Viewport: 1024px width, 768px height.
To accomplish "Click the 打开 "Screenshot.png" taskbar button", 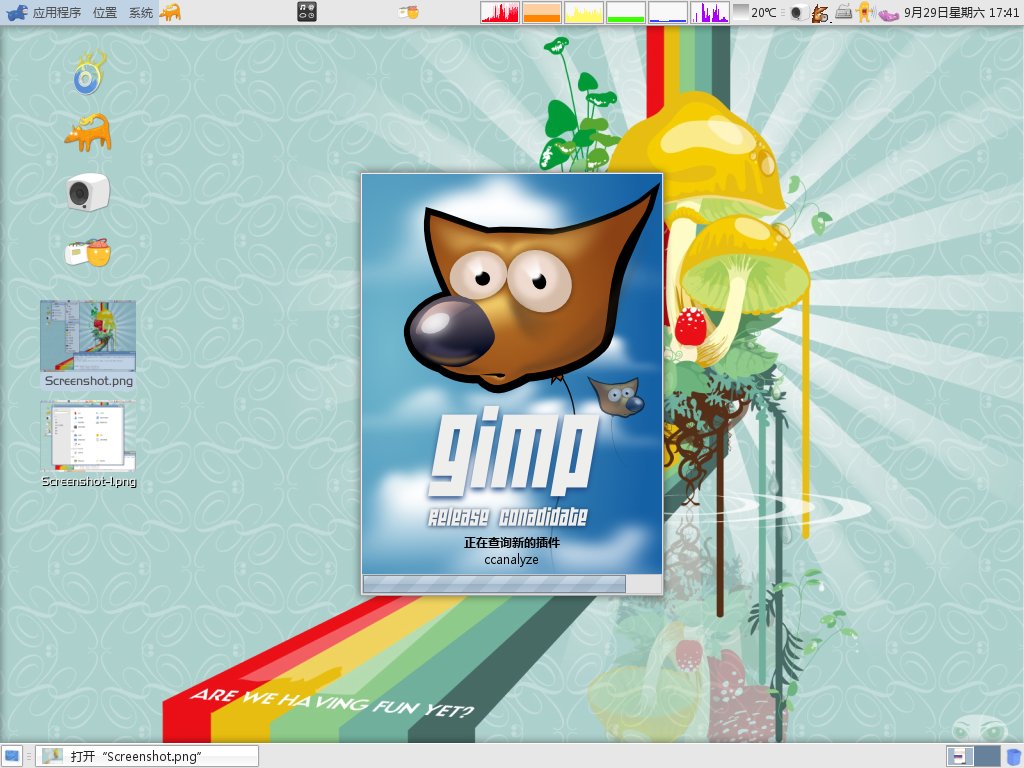I will pyautogui.click(x=147, y=756).
